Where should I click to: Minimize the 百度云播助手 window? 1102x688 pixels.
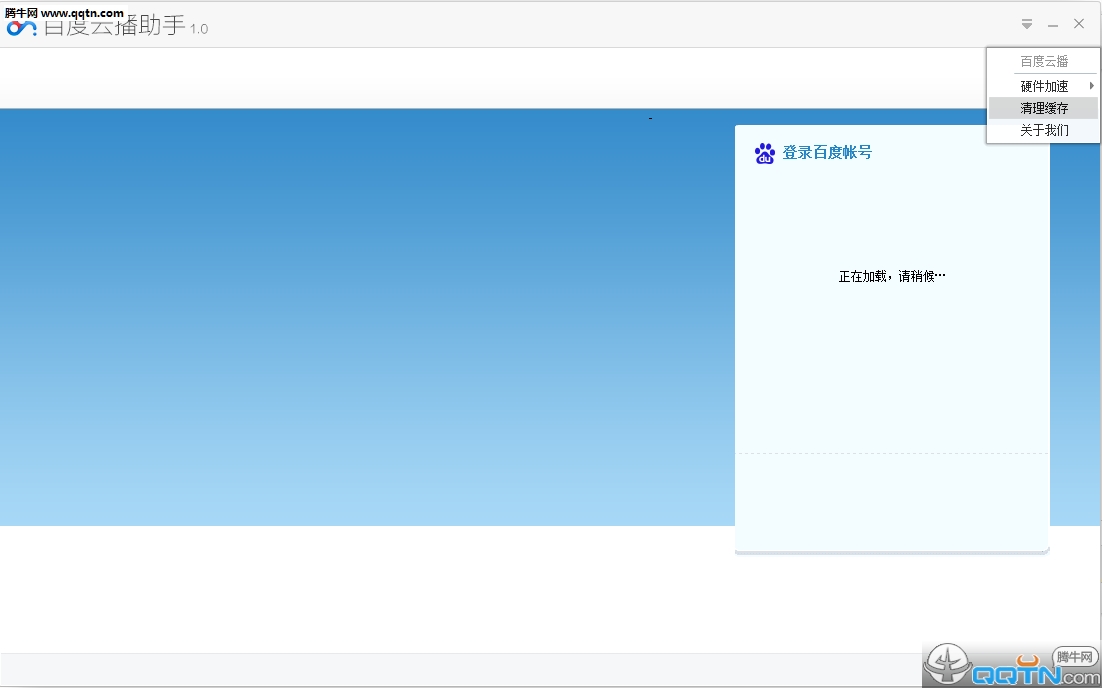coord(1053,25)
